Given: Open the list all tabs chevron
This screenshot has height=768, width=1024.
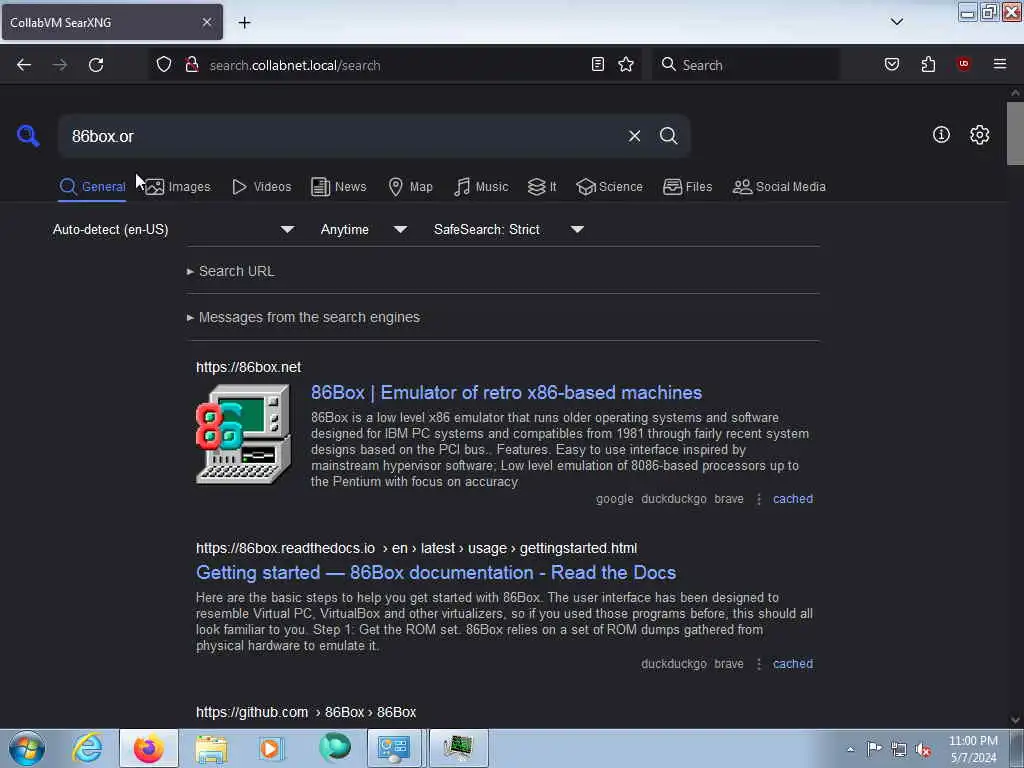Looking at the screenshot, I should coord(897,22).
